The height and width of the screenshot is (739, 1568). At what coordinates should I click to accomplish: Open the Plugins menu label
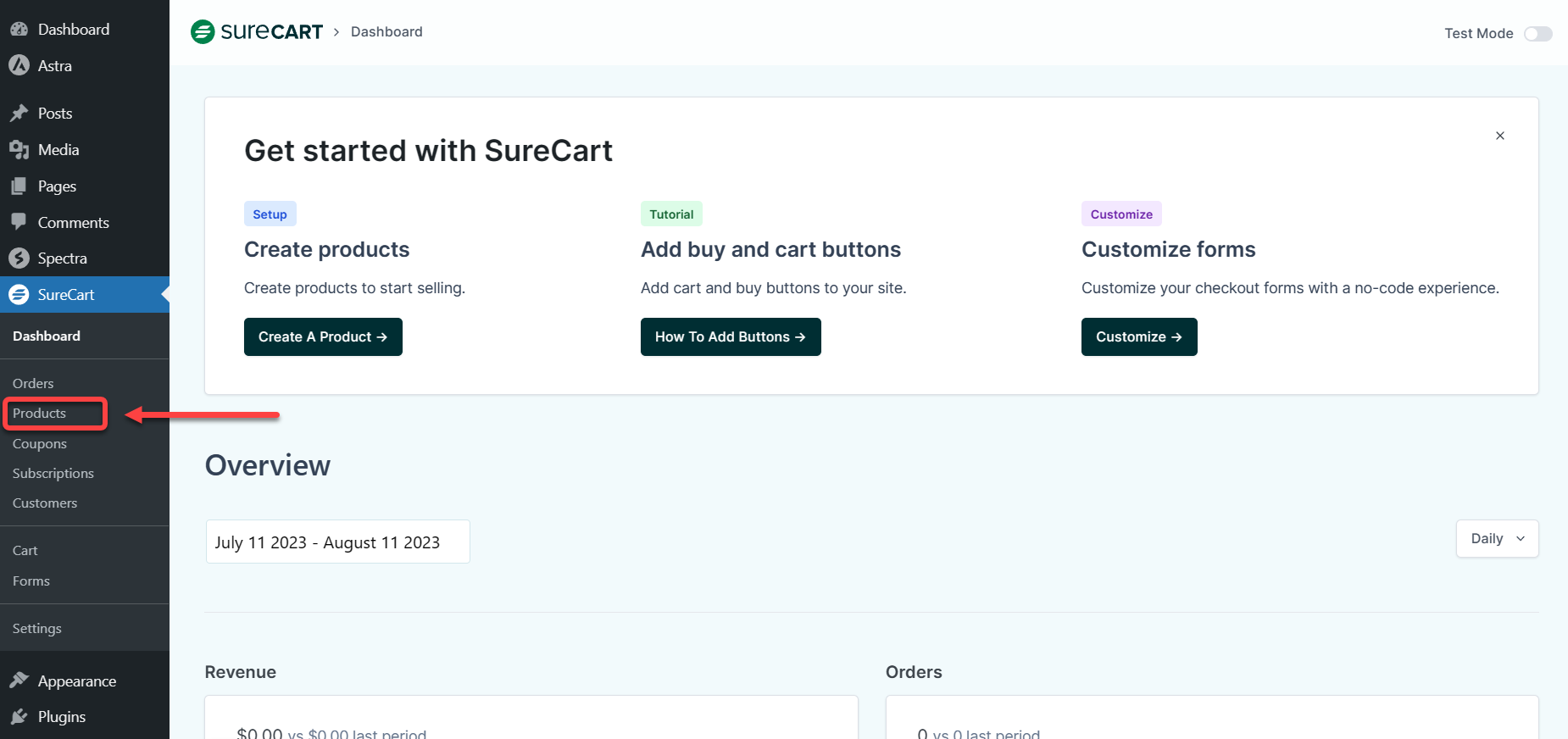[62, 716]
